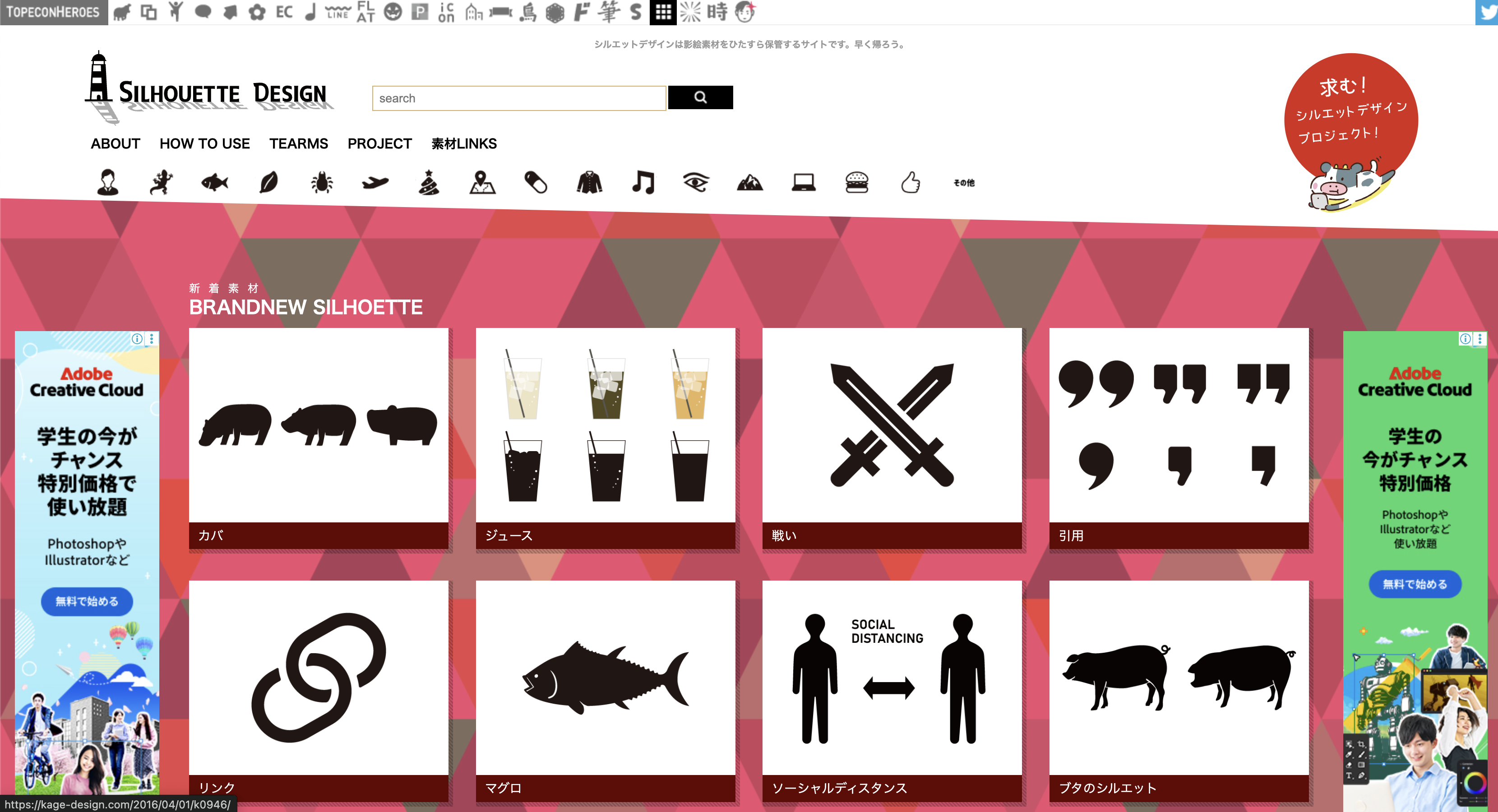1498x812 pixels.
Task: Open the right ad options dots
Action: coord(1480,338)
